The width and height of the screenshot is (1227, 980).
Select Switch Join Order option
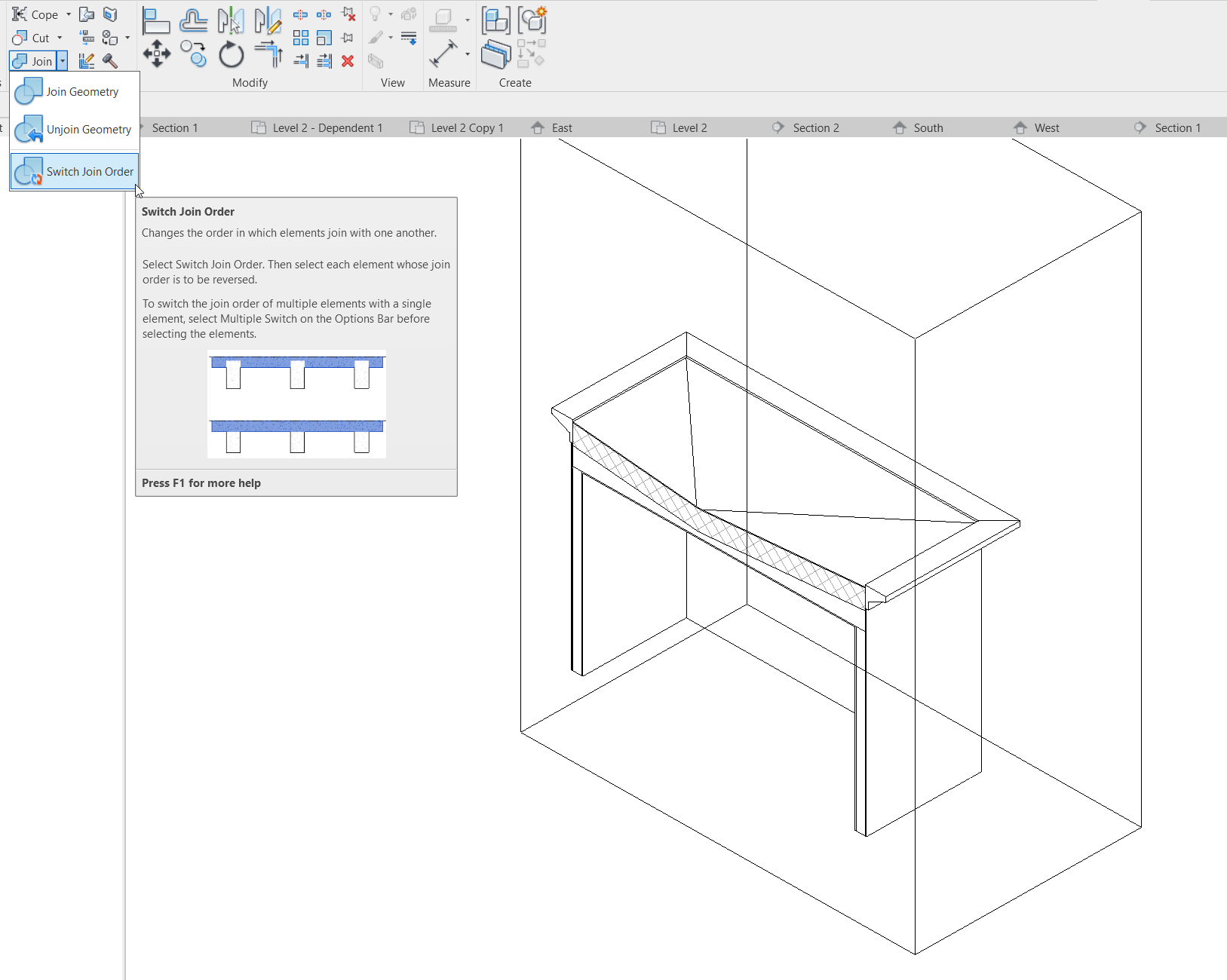pyautogui.click(x=89, y=171)
